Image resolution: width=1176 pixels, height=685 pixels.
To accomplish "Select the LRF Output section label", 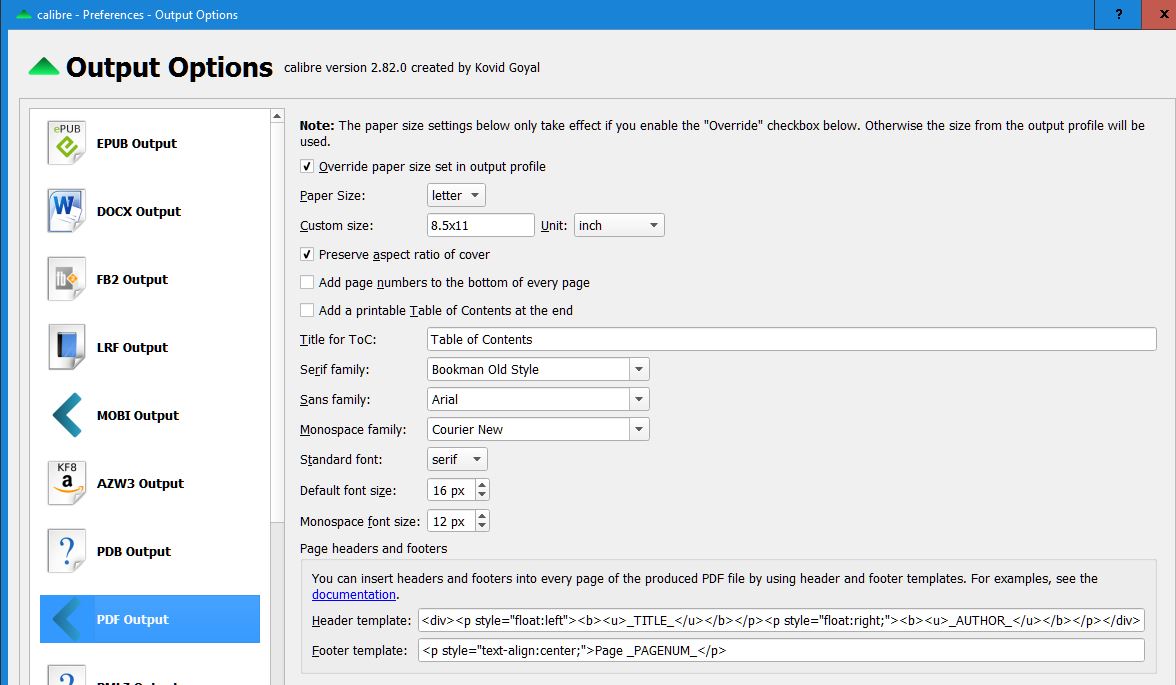I will click(132, 347).
